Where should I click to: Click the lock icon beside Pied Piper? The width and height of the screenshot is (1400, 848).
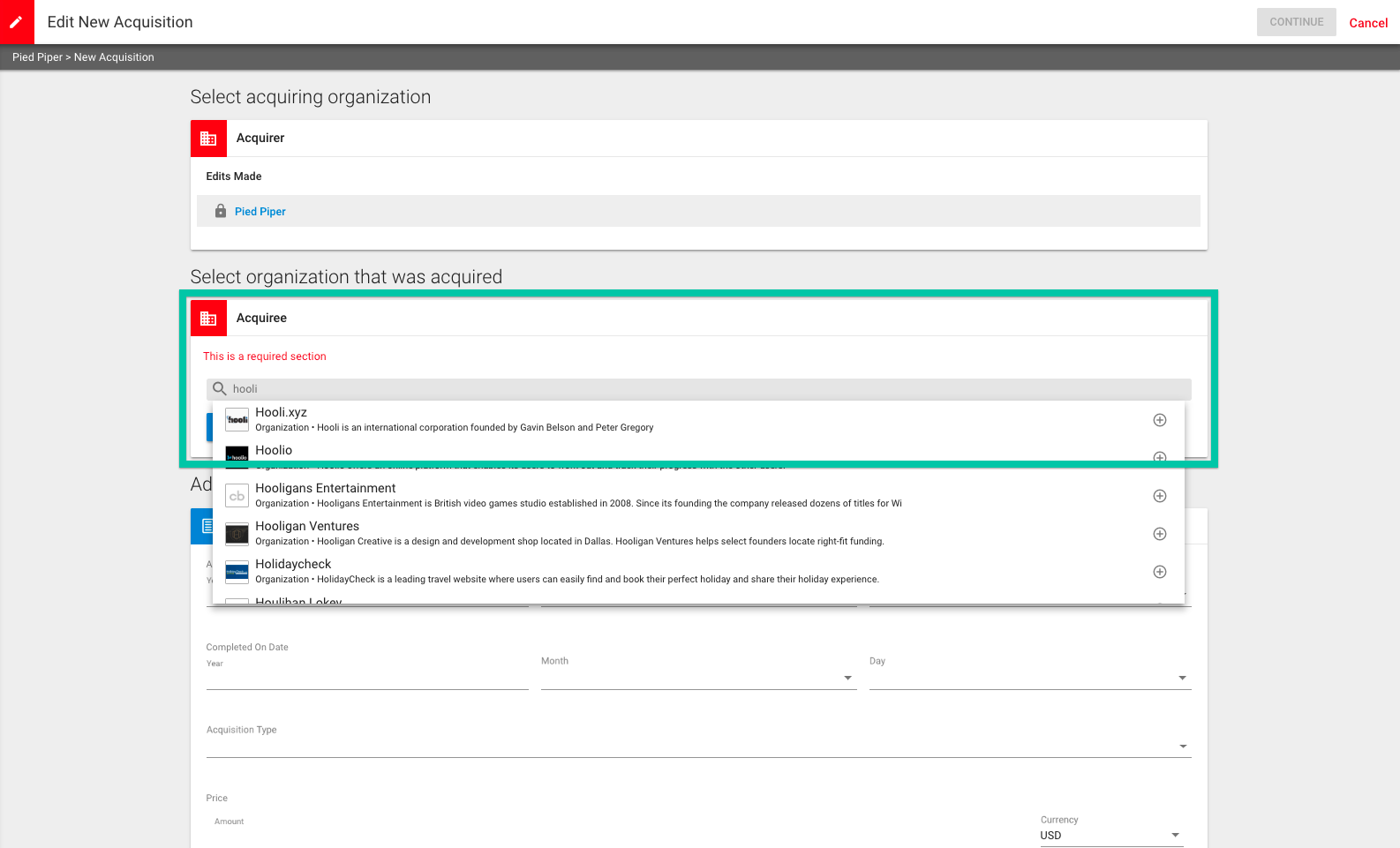pos(221,211)
